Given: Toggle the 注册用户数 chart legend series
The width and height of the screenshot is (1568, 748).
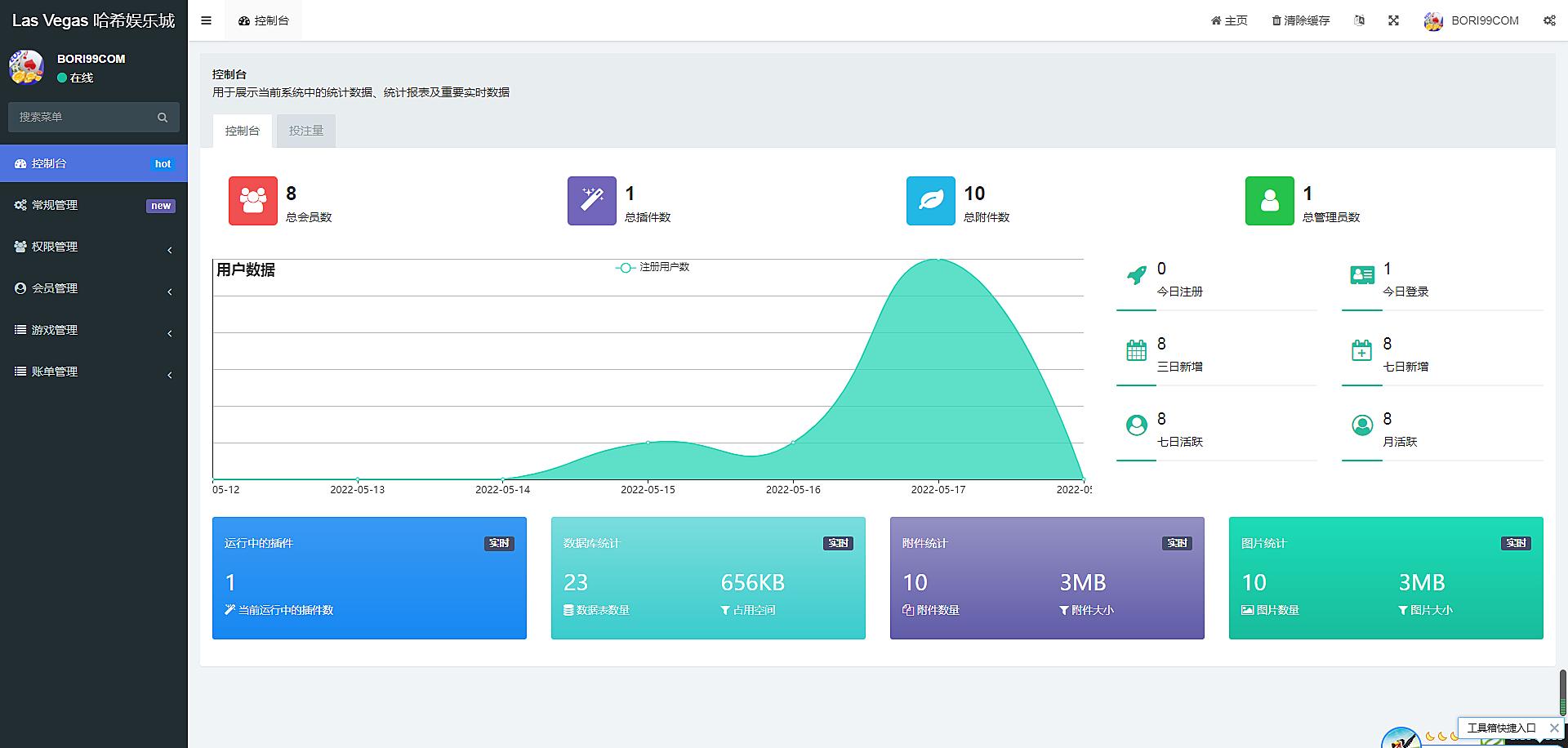Looking at the screenshot, I should pyautogui.click(x=653, y=267).
